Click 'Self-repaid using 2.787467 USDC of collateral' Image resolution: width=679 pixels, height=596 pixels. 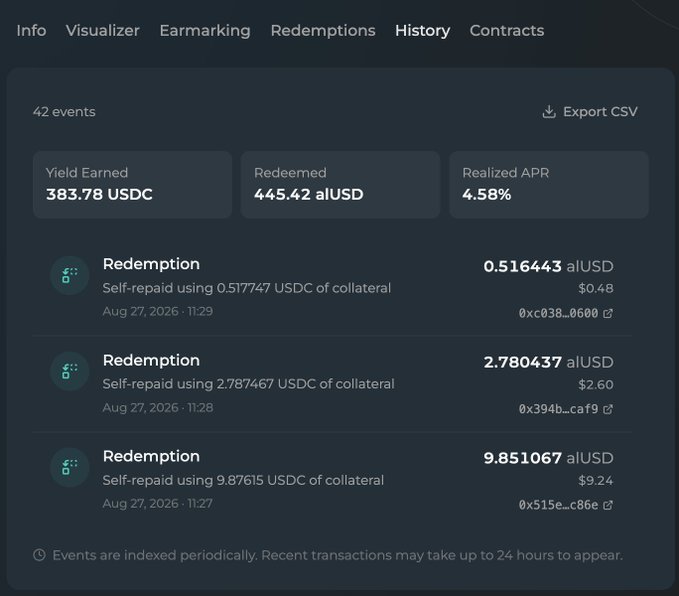point(249,384)
